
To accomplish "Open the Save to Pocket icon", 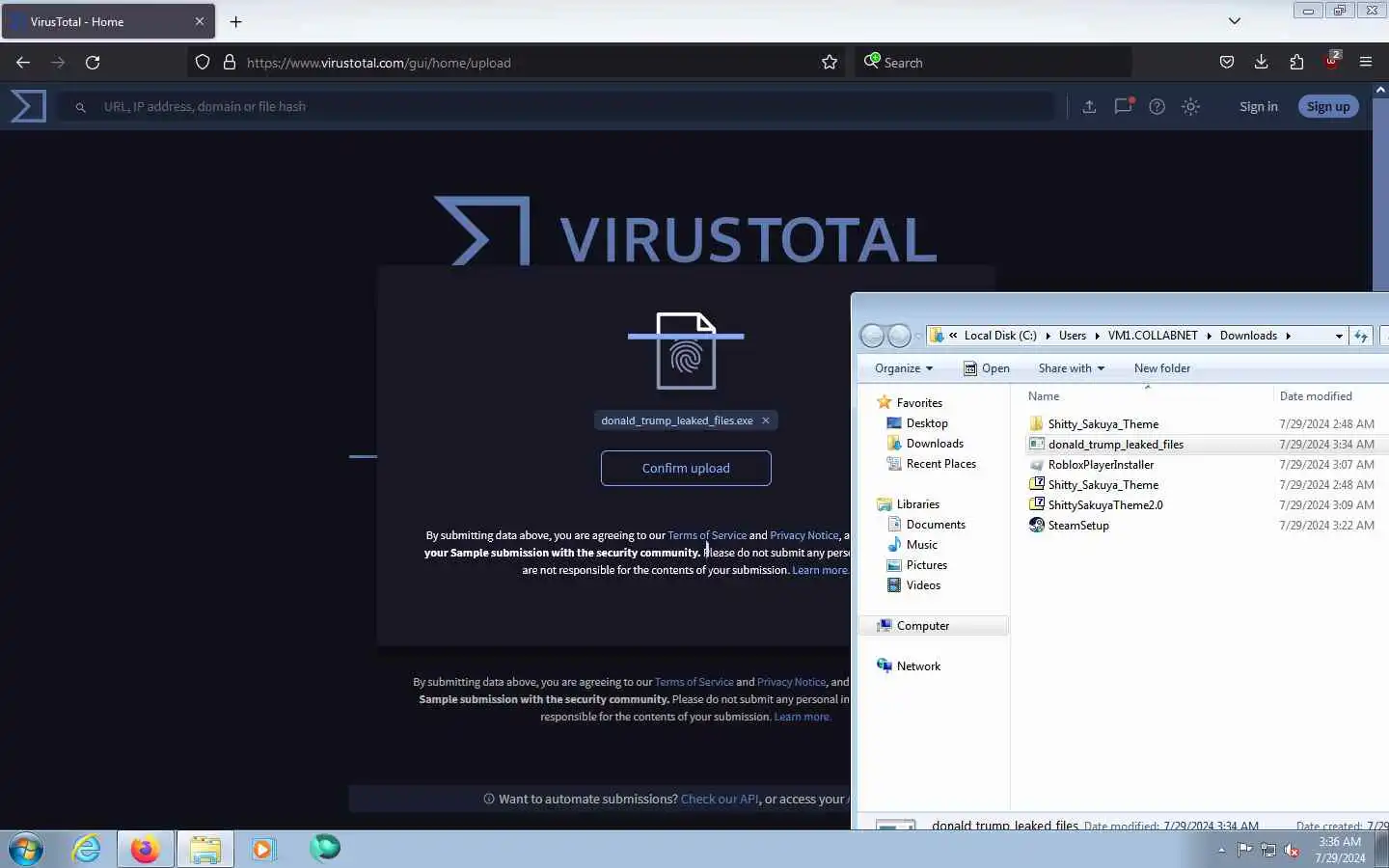I will 1227,63.
